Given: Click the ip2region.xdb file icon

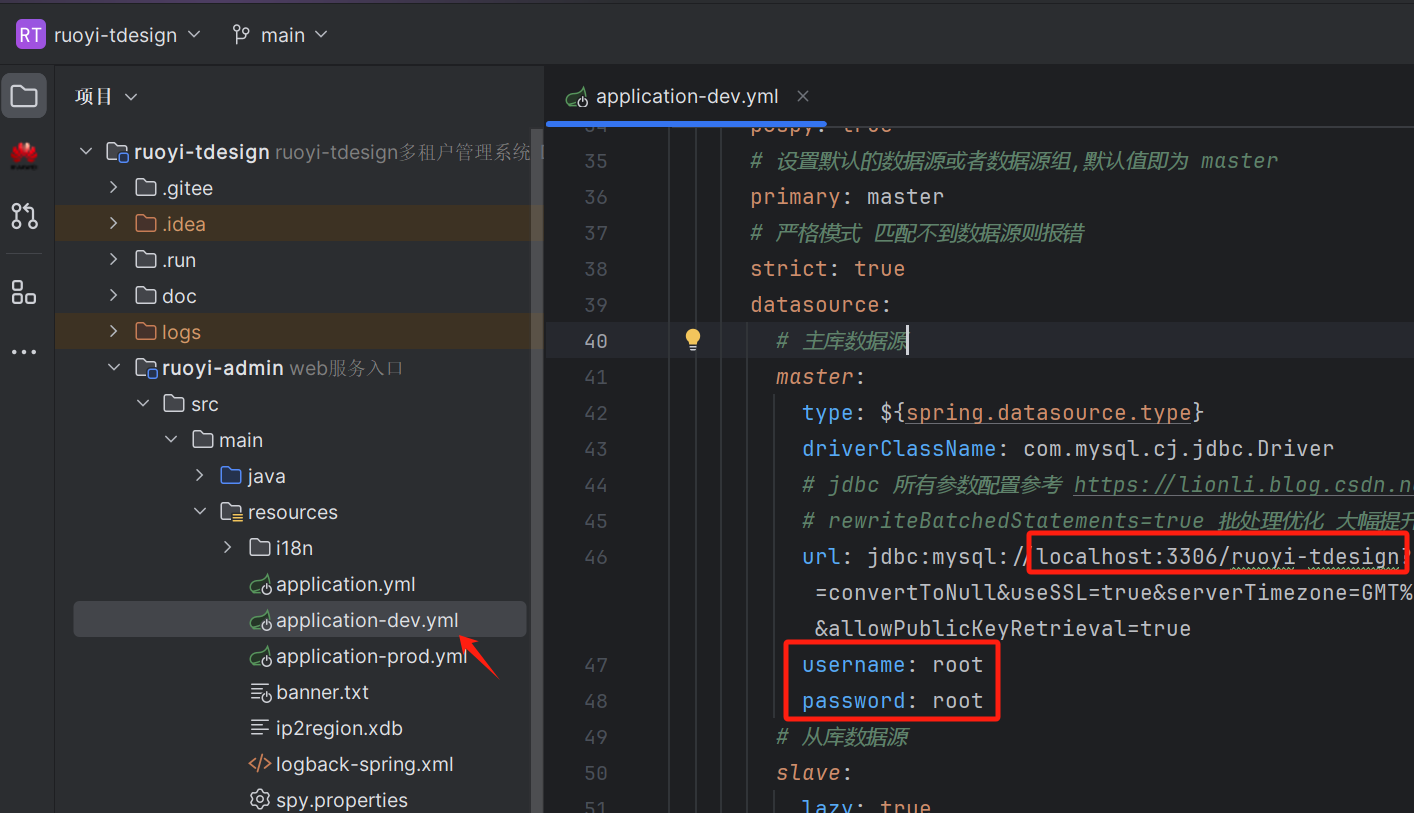Looking at the screenshot, I should coord(260,728).
